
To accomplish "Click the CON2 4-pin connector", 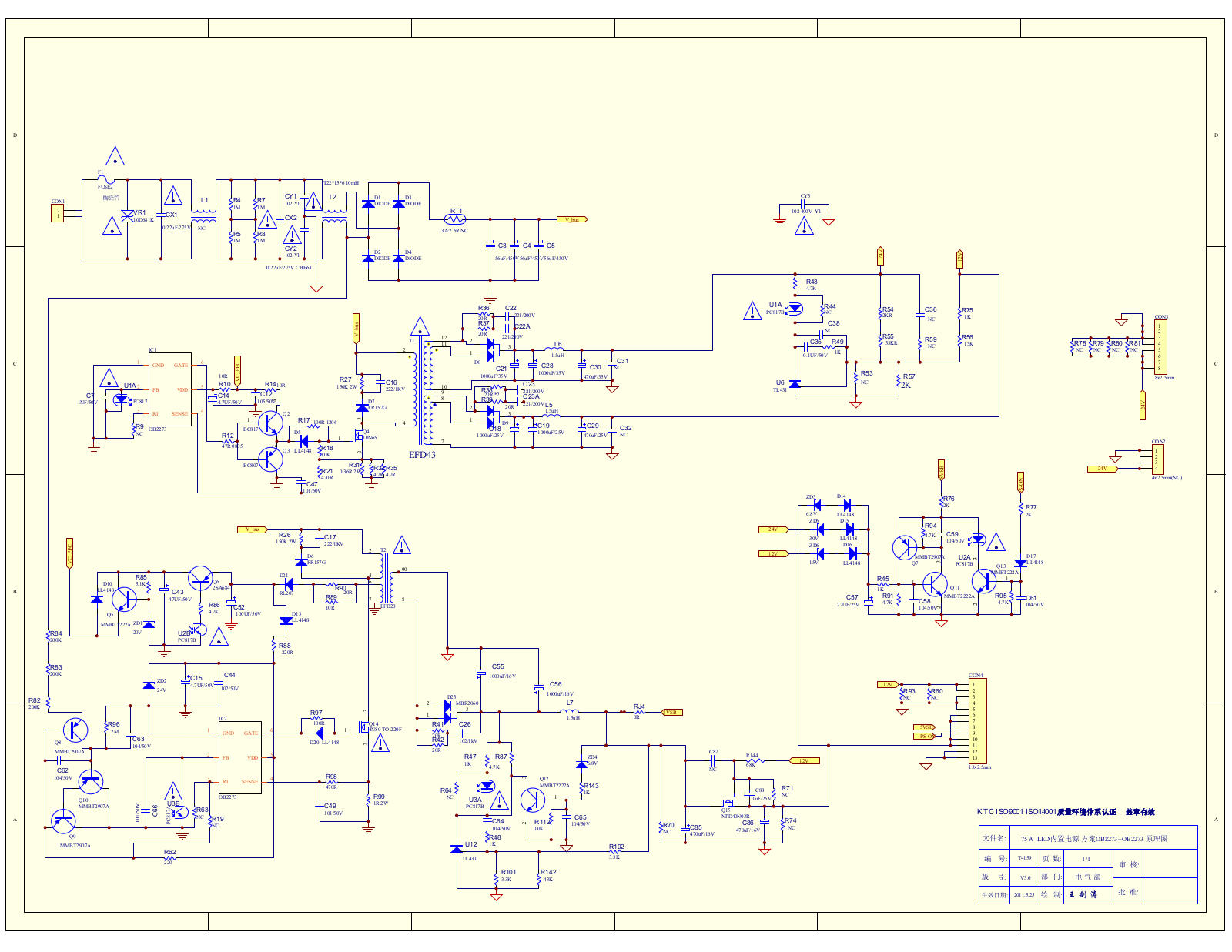I will pos(1157,459).
